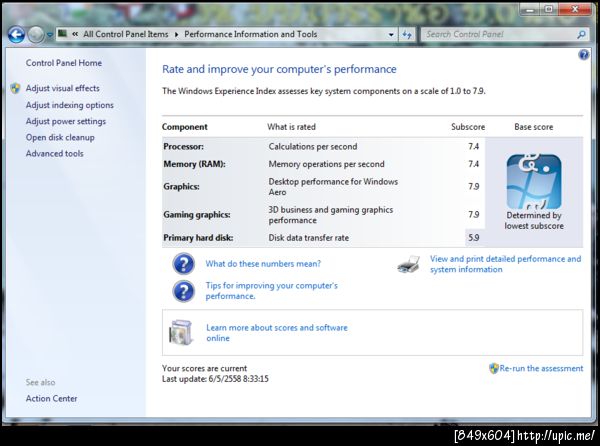The width and height of the screenshot is (600, 446).
Task: Click the base score Windows logo badge
Action: tap(534, 182)
